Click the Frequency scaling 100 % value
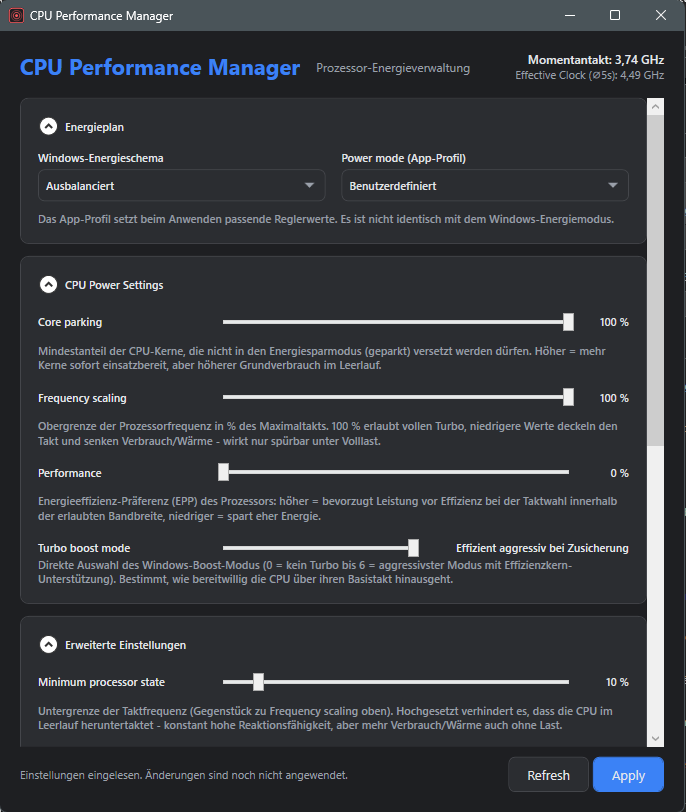Image resolution: width=686 pixels, height=812 pixels. pos(614,398)
